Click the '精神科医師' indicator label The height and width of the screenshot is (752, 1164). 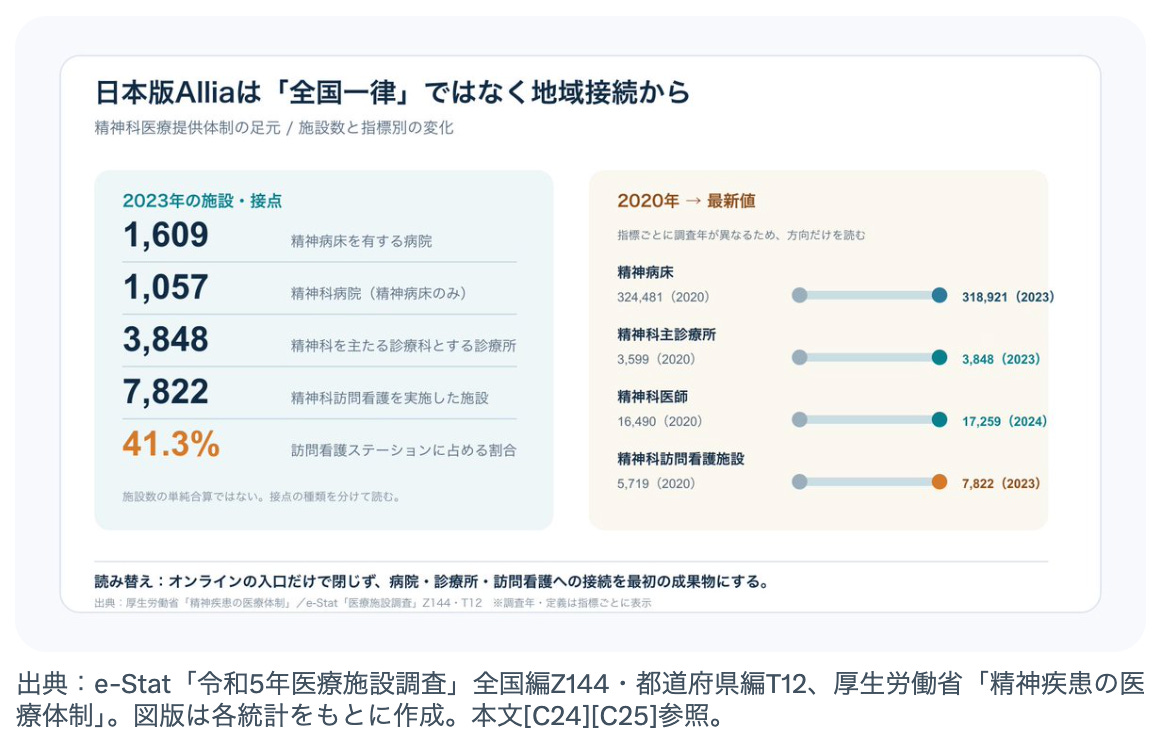pos(653,397)
